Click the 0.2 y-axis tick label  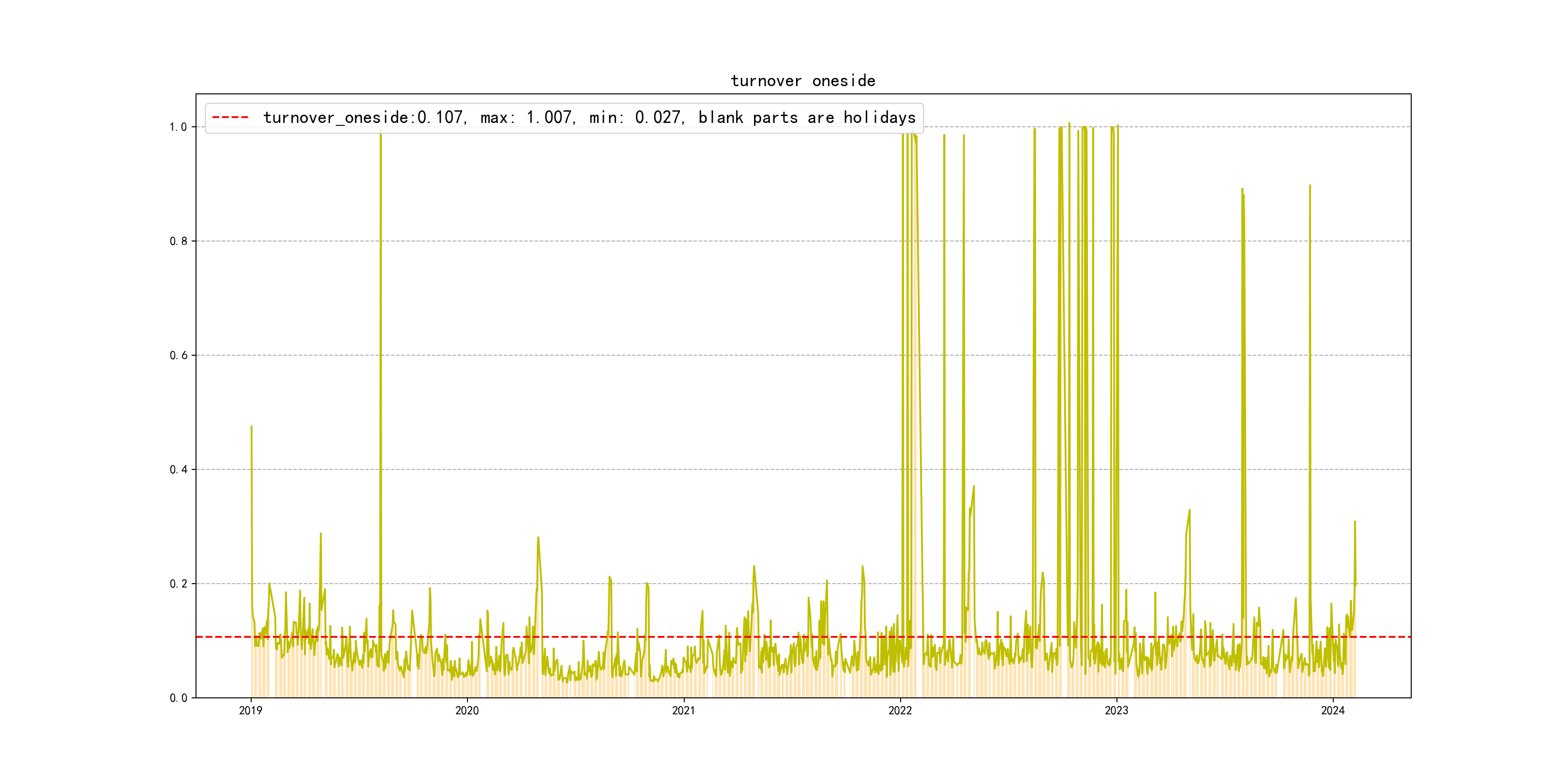[x=178, y=584]
